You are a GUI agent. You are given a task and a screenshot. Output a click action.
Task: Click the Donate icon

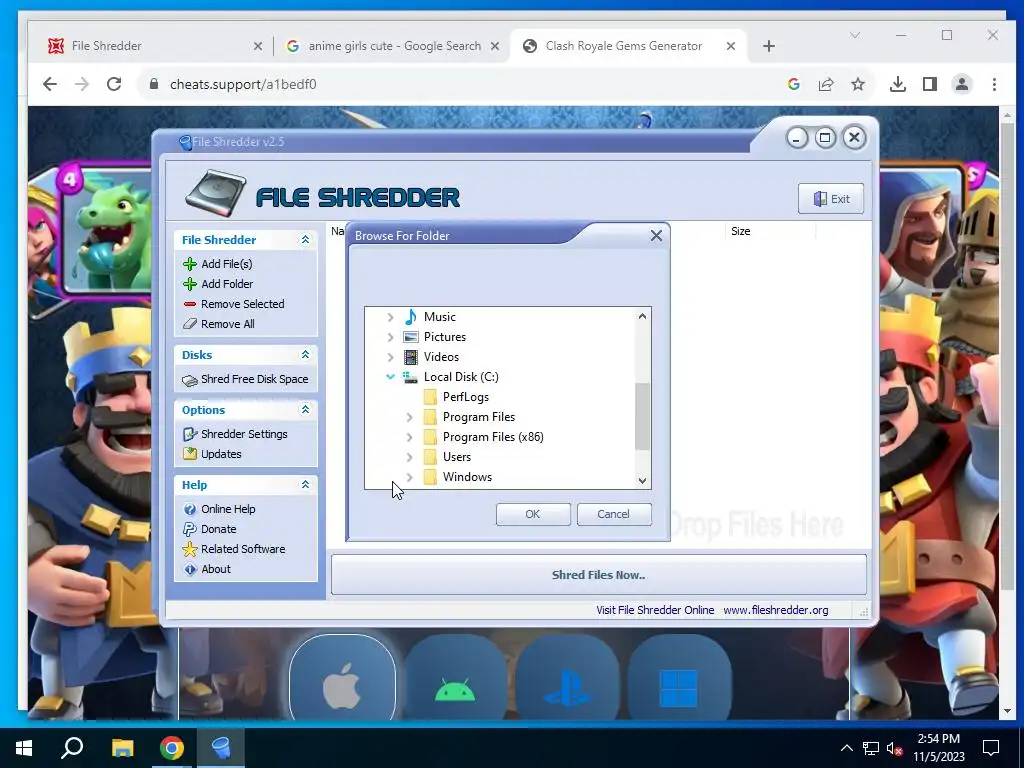point(190,529)
